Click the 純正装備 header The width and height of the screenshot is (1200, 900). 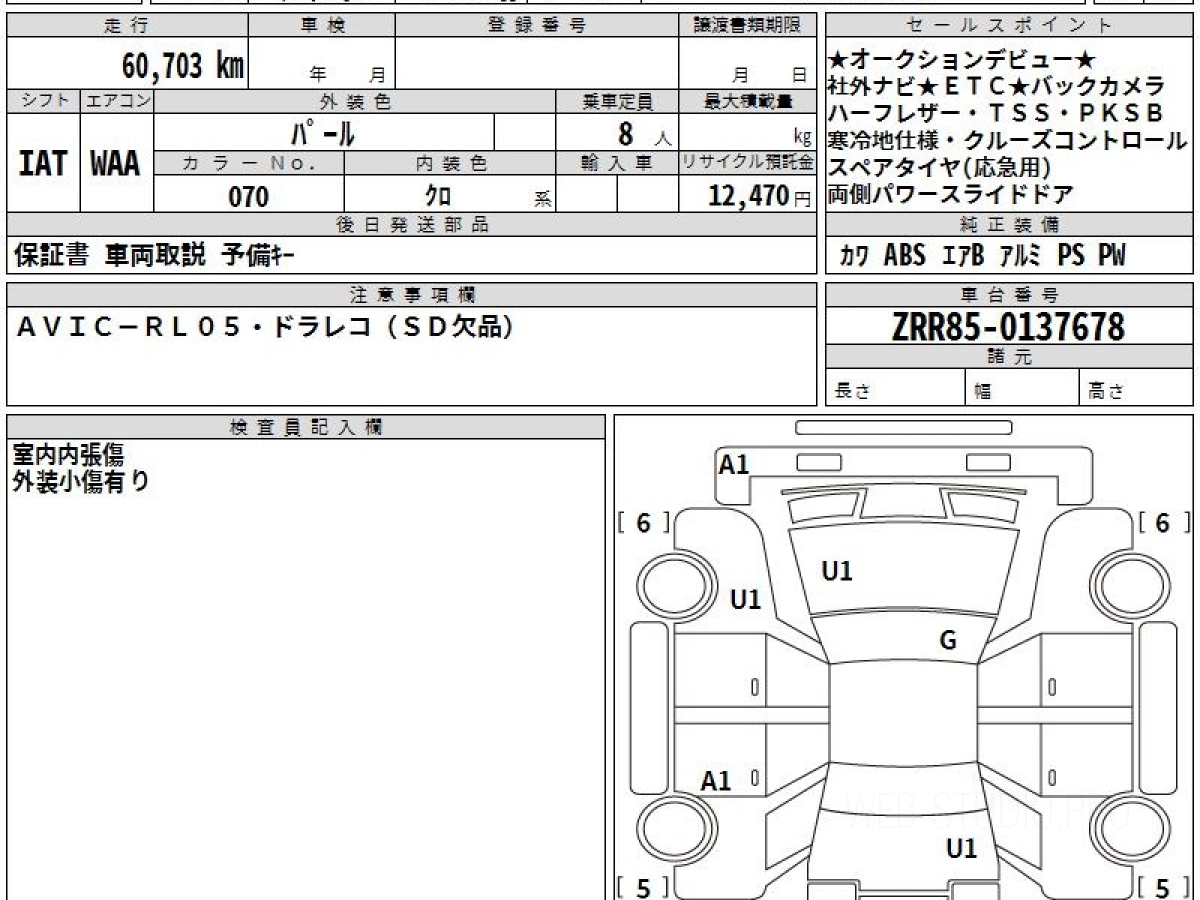[x=1009, y=225]
